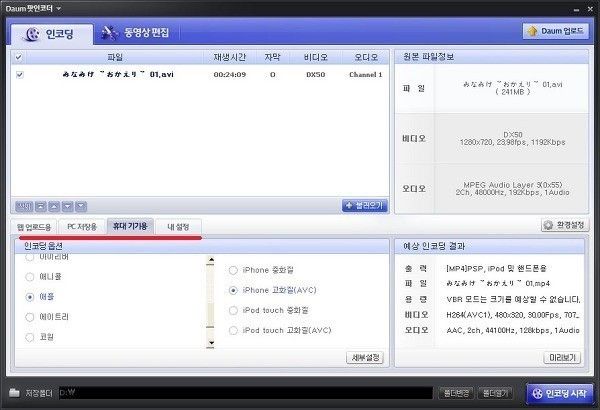This screenshot has width=600, height=410.
Task: Click the 00:24:09 duration cell
Action: (x=230, y=75)
